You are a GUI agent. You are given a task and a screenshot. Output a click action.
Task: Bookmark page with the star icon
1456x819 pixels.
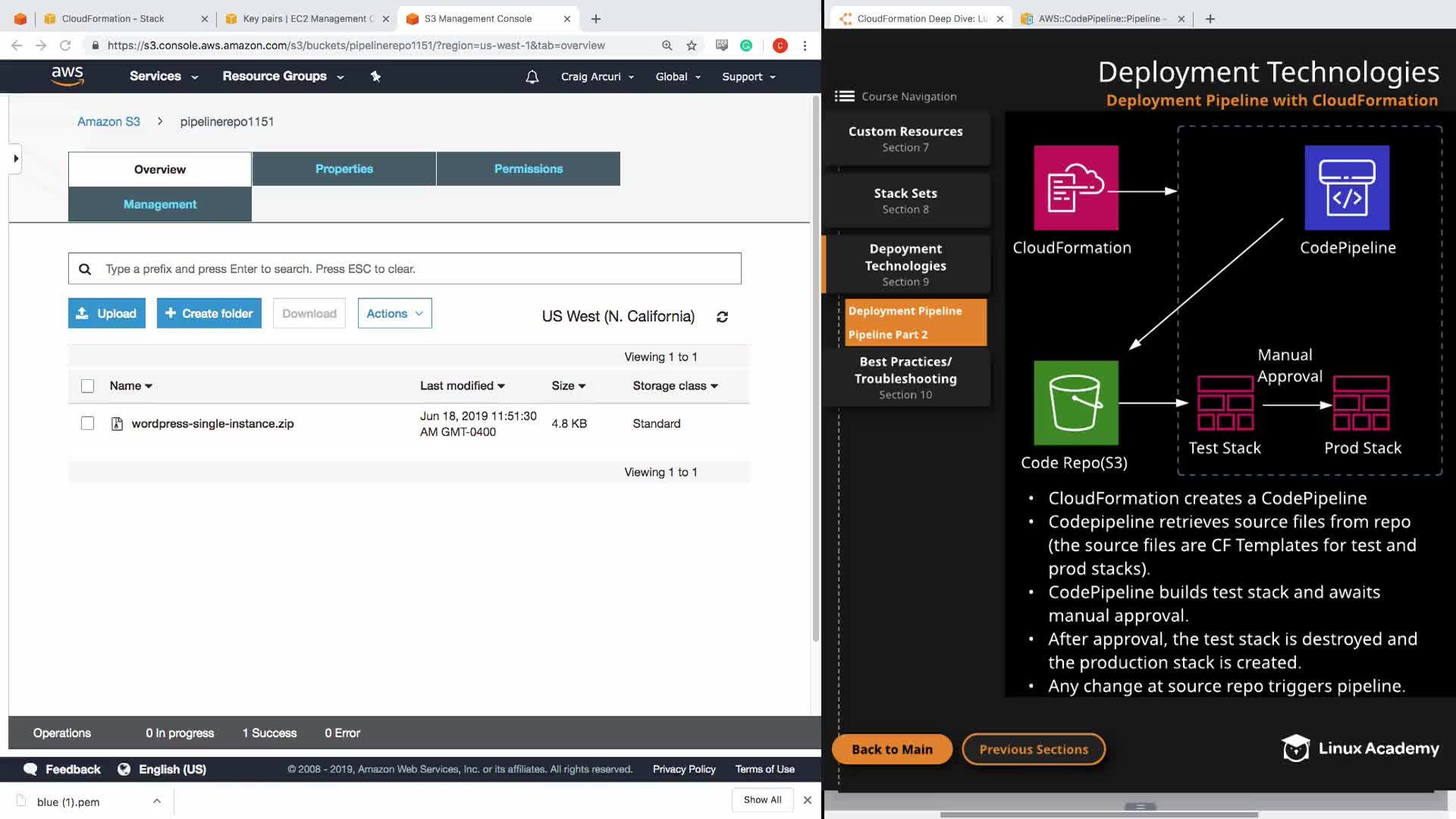pyautogui.click(x=692, y=45)
